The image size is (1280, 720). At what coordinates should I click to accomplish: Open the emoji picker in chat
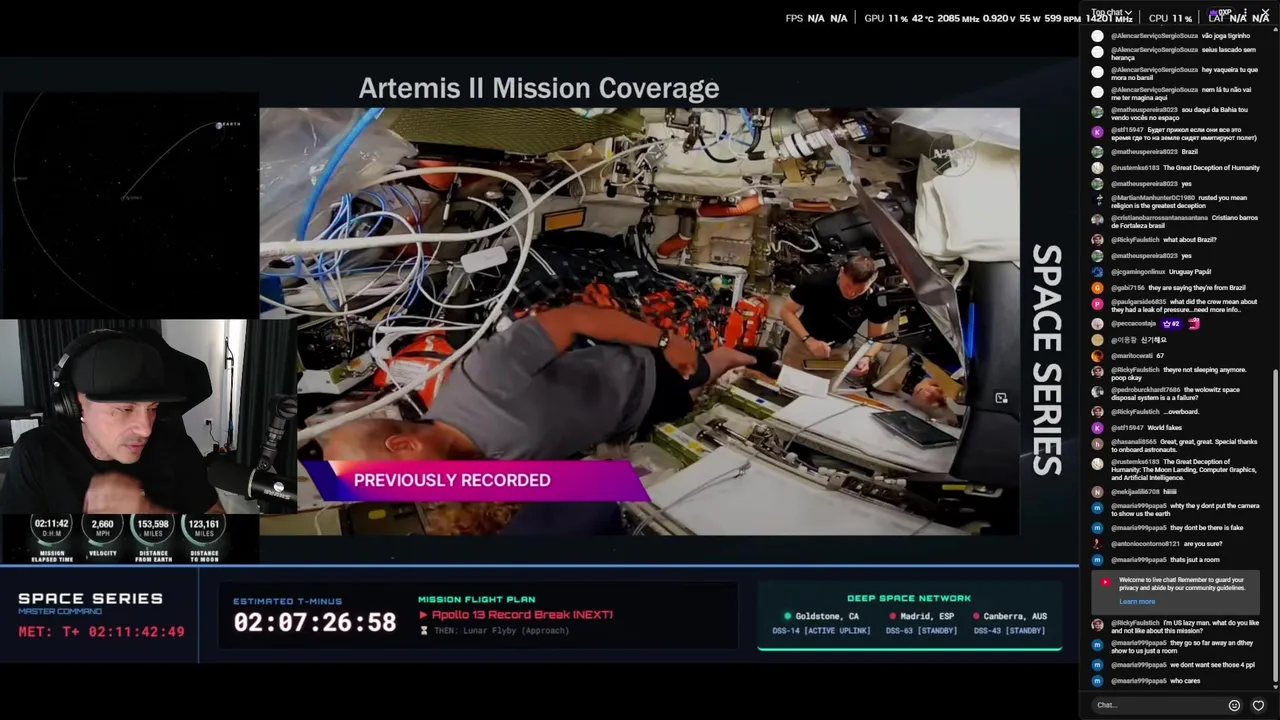(1234, 705)
